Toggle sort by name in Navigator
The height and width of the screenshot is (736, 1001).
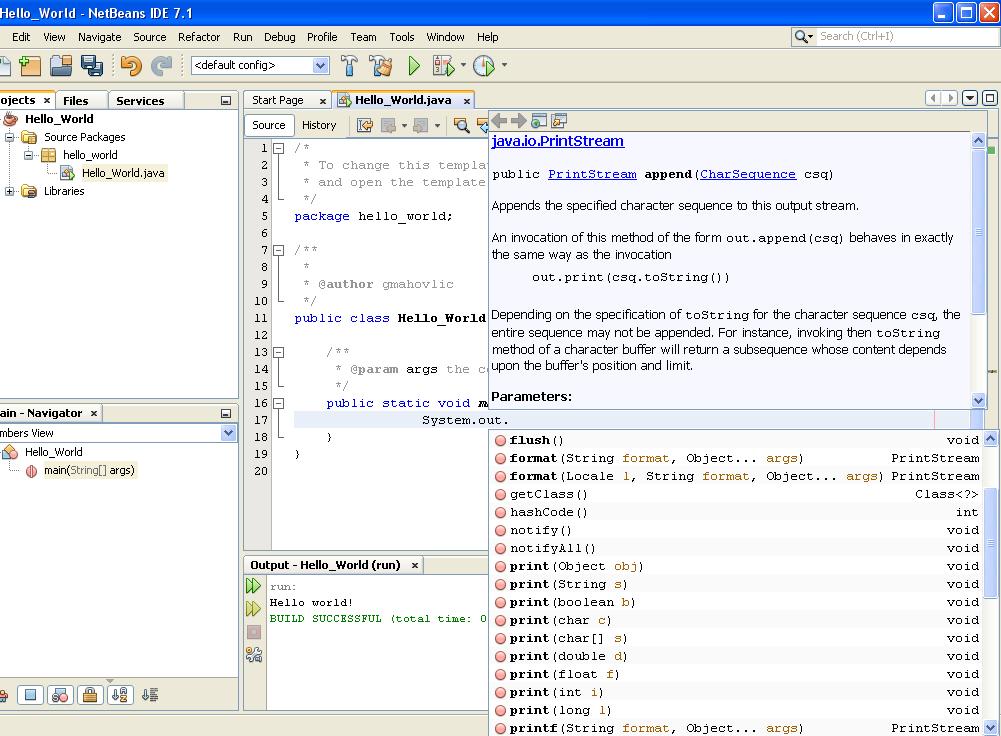pos(120,695)
